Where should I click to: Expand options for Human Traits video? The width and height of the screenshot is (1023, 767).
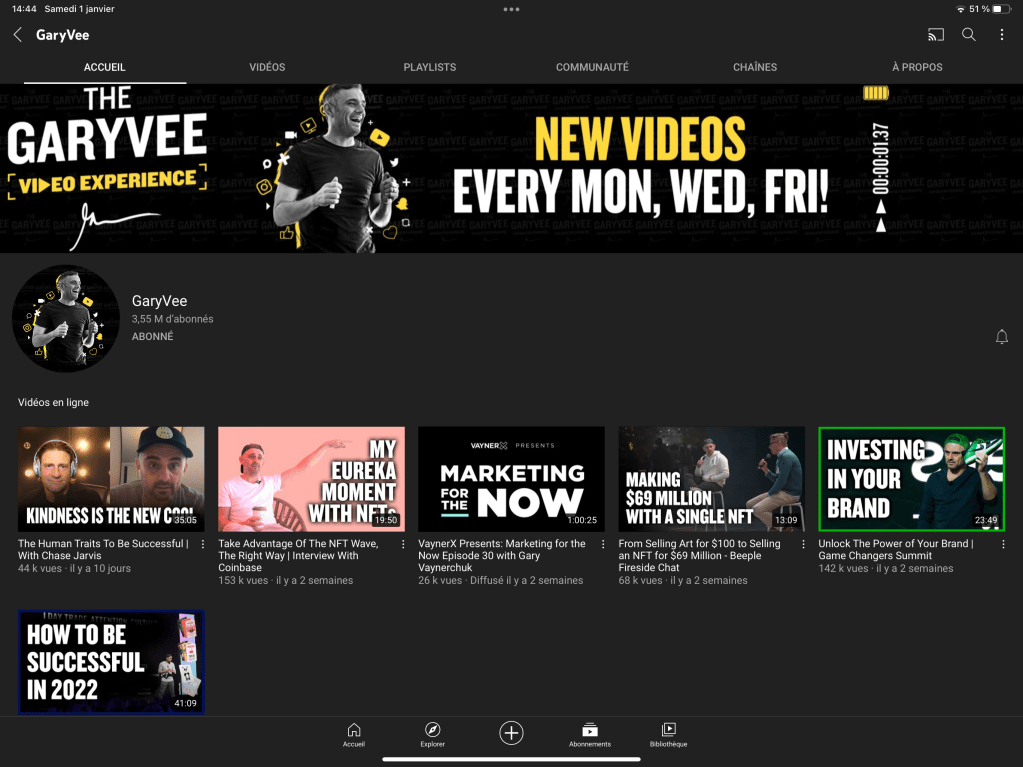tap(203, 545)
